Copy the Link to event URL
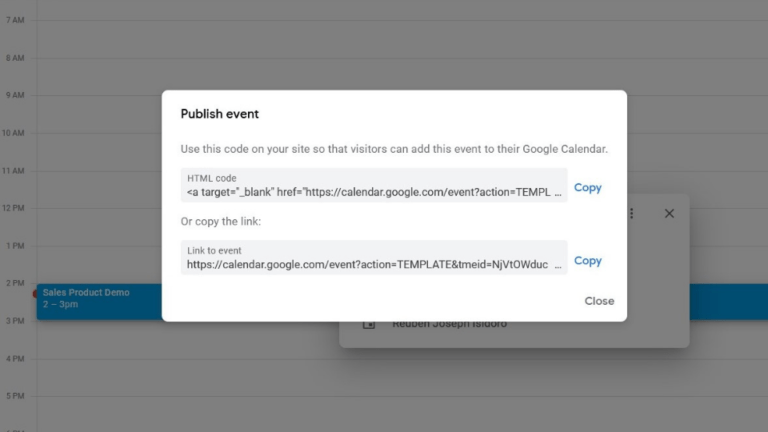The width and height of the screenshot is (768, 432). 587,261
